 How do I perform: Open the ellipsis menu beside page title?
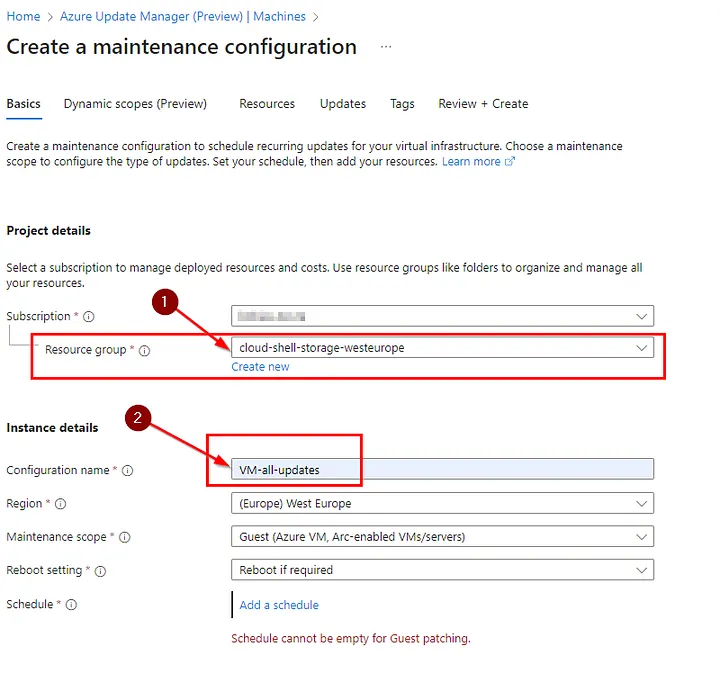click(386, 47)
